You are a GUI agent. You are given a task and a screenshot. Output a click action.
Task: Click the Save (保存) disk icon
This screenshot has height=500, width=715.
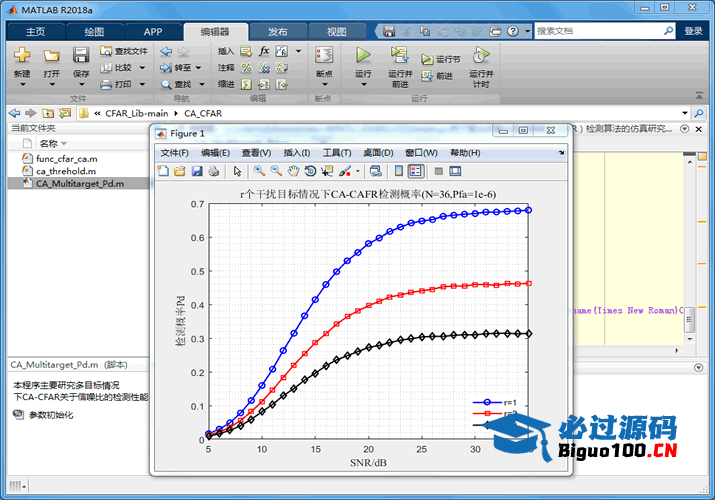click(x=81, y=56)
